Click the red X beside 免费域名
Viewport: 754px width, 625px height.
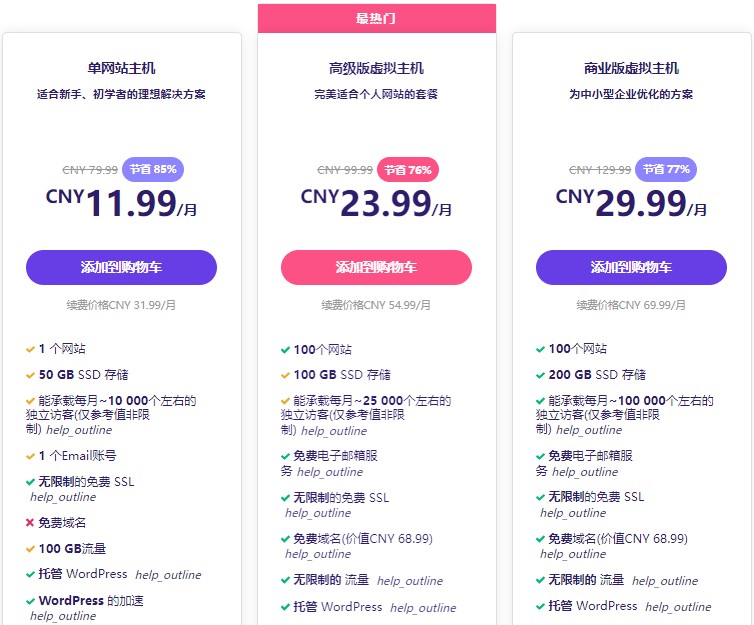[x=30, y=523]
